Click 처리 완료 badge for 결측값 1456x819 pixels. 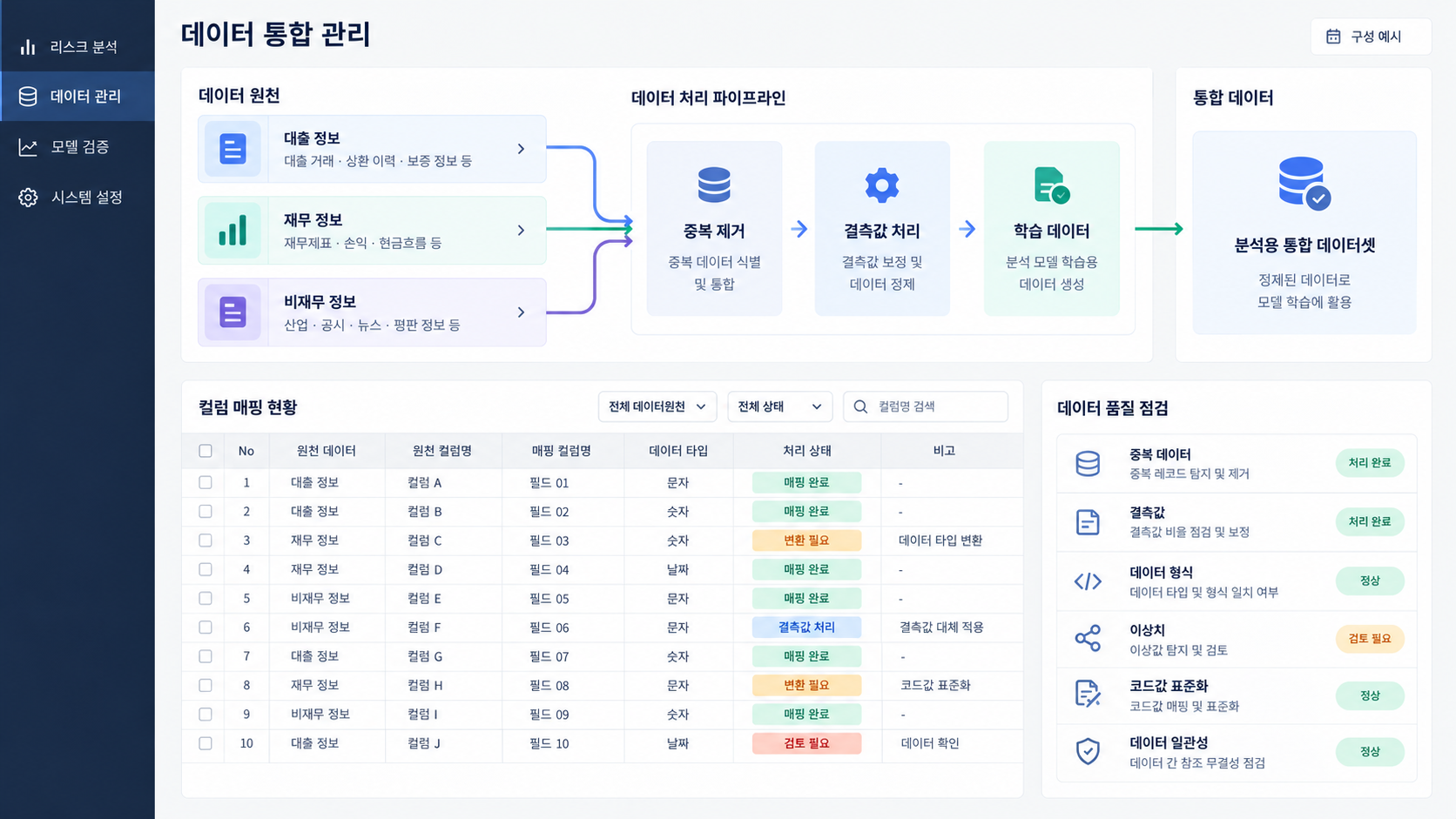[x=1370, y=522]
